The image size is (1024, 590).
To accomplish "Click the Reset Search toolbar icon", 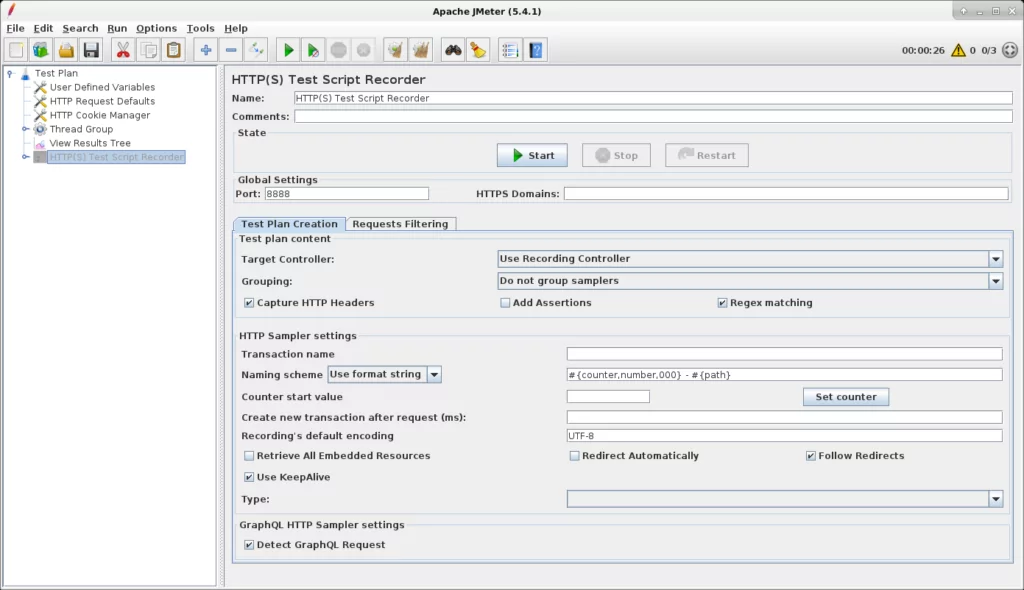I will [x=478, y=50].
